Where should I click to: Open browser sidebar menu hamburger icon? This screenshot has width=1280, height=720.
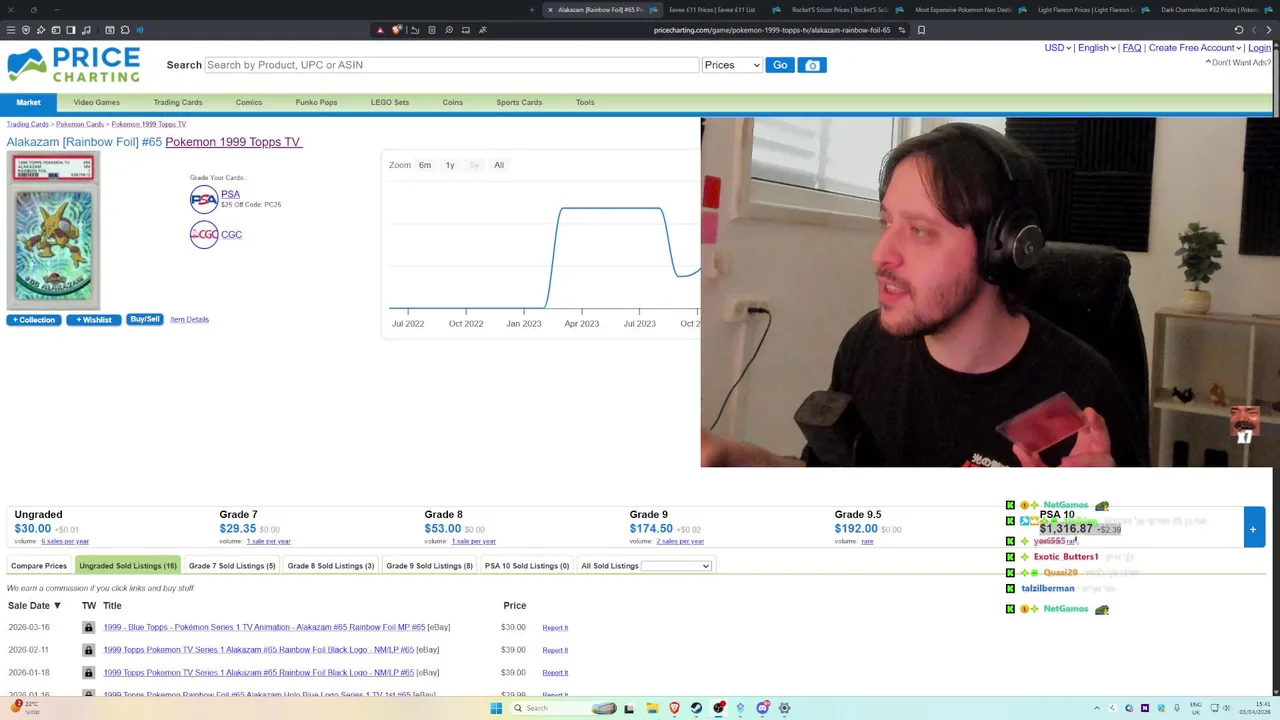11,30
